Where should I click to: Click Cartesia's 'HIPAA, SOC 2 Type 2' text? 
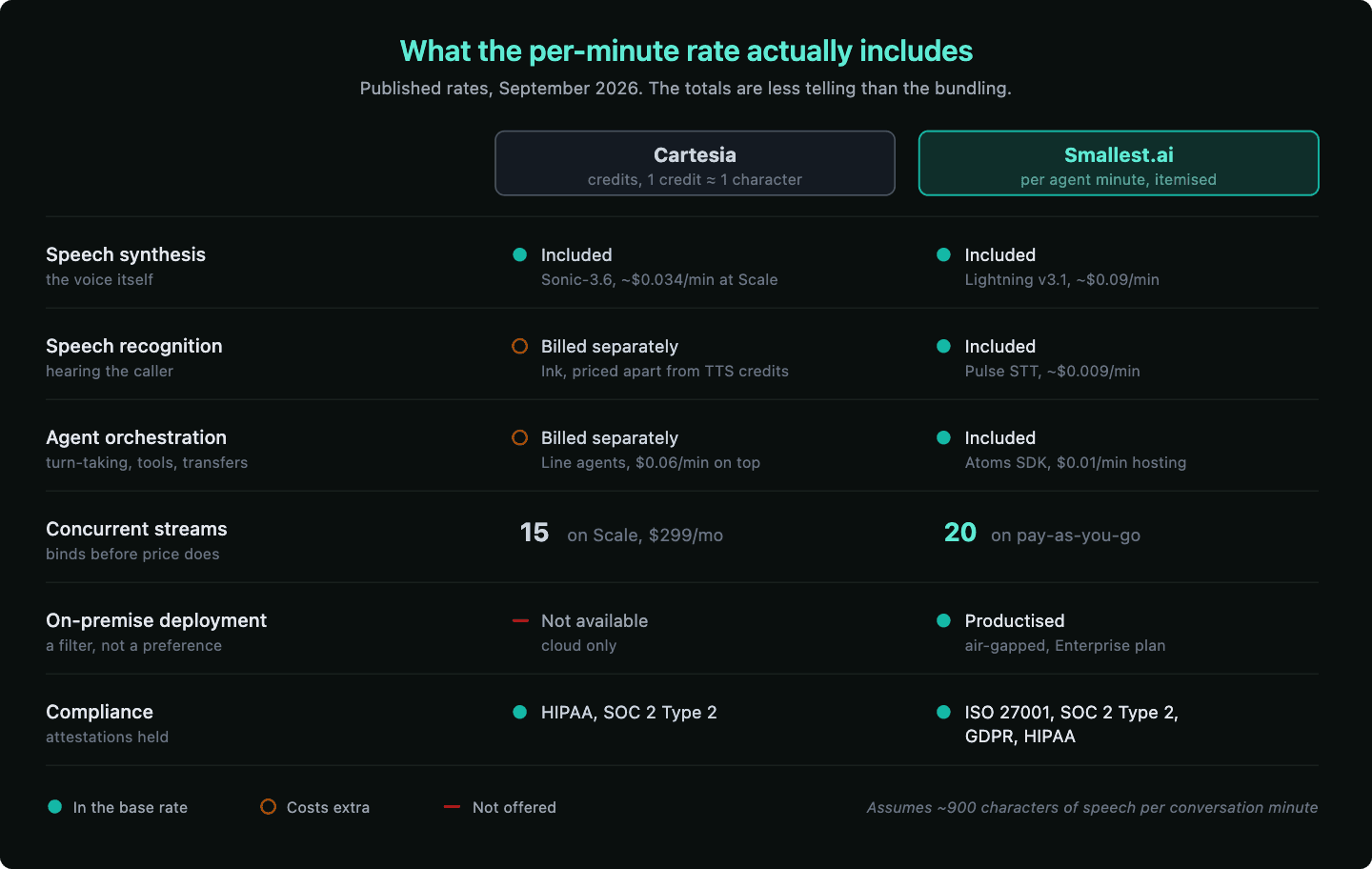pos(629,712)
